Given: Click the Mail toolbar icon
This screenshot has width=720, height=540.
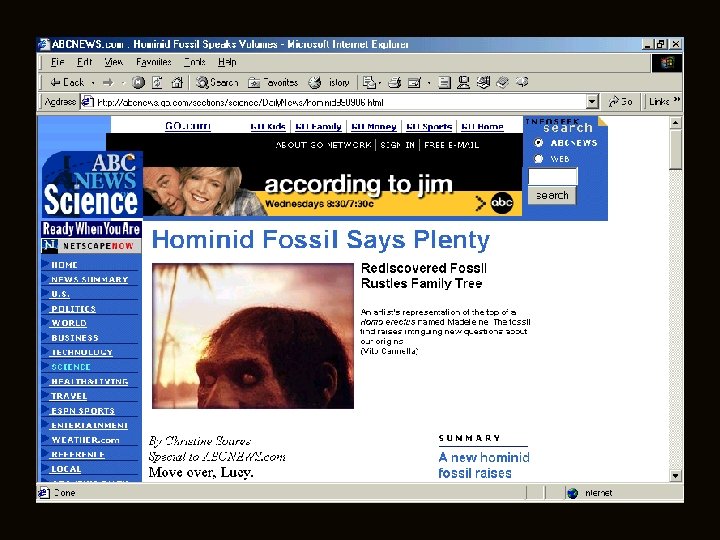Looking at the screenshot, I should (x=368, y=83).
